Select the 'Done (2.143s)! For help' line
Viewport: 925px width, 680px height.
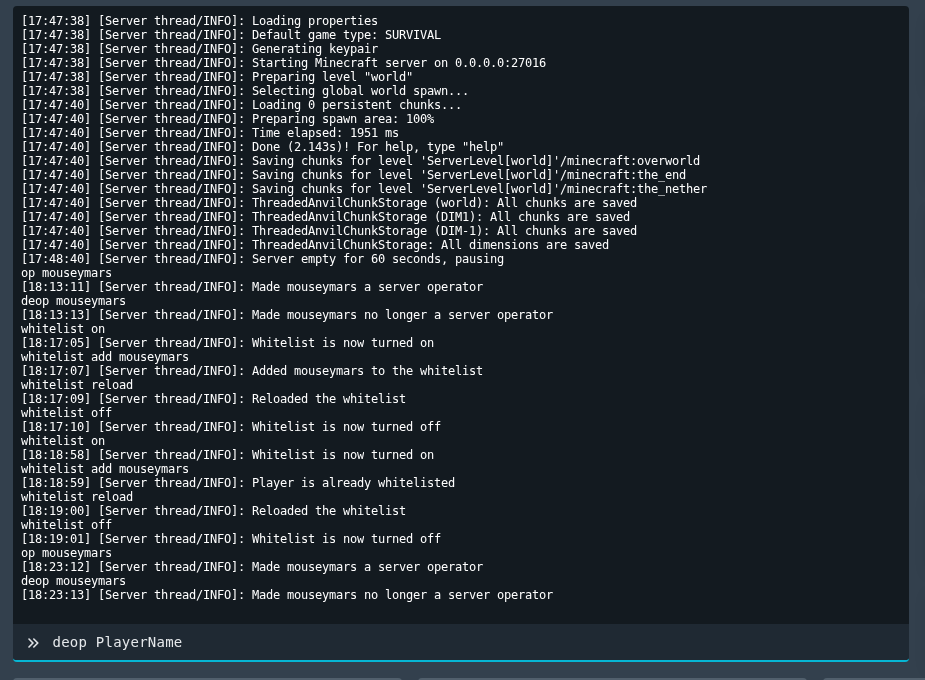(x=263, y=147)
